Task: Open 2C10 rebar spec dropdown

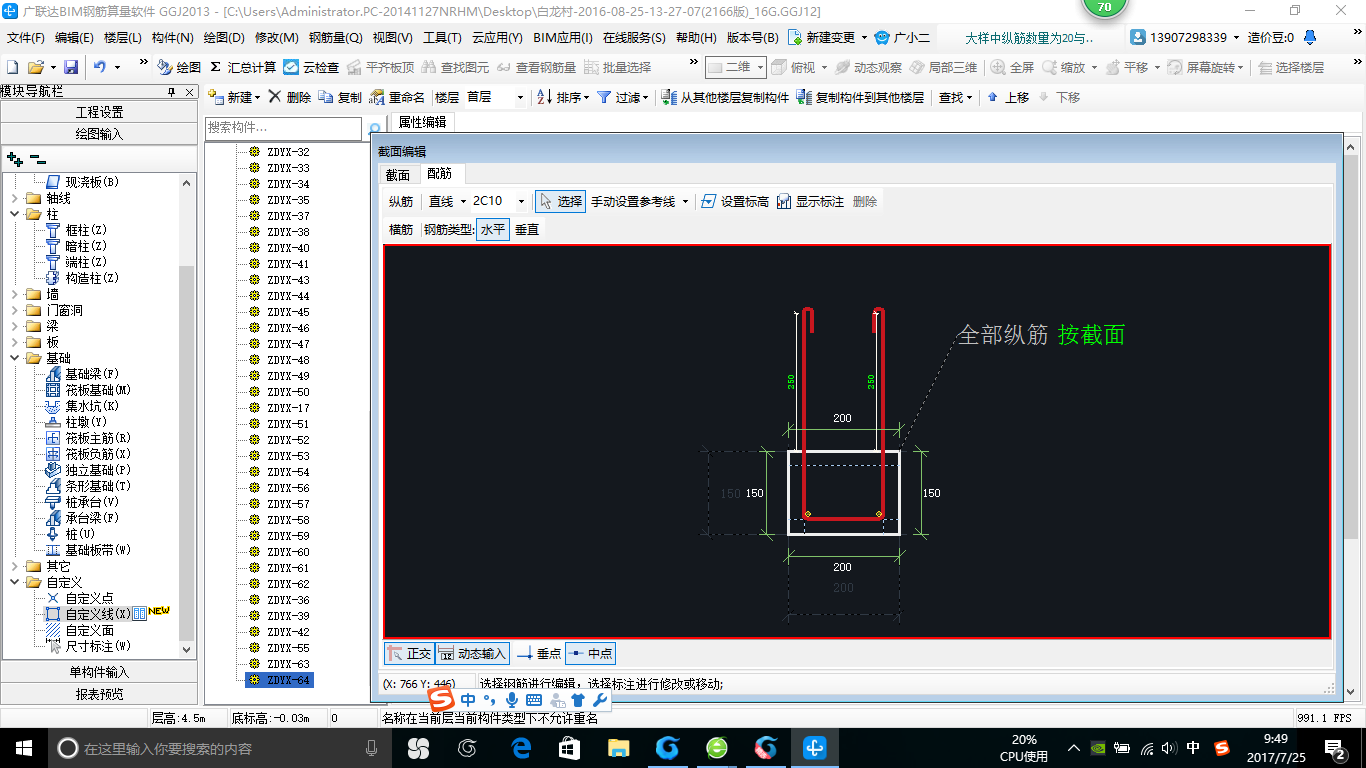Action: pyautogui.click(x=521, y=201)
